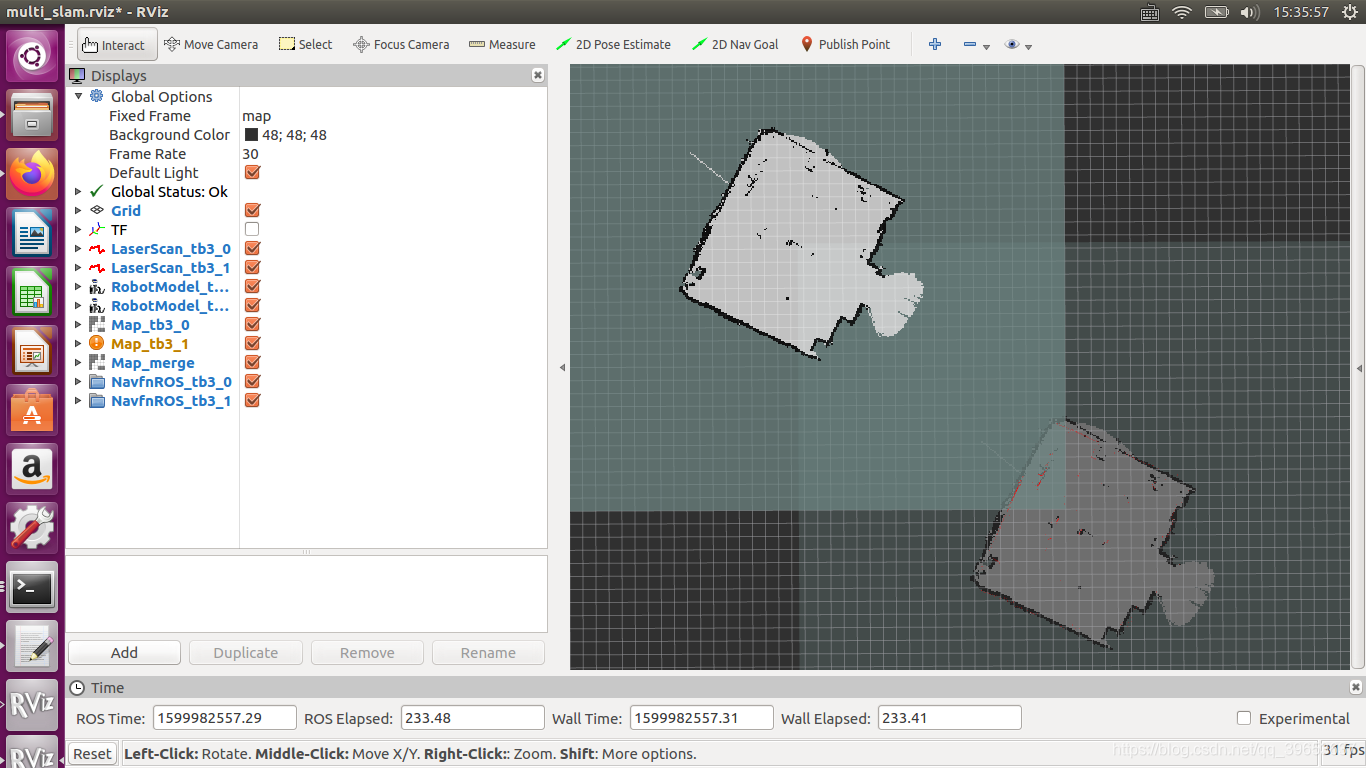The image size is (1366, 768).
Task: Select the Publish Point tool
Action: pos(845,44)
